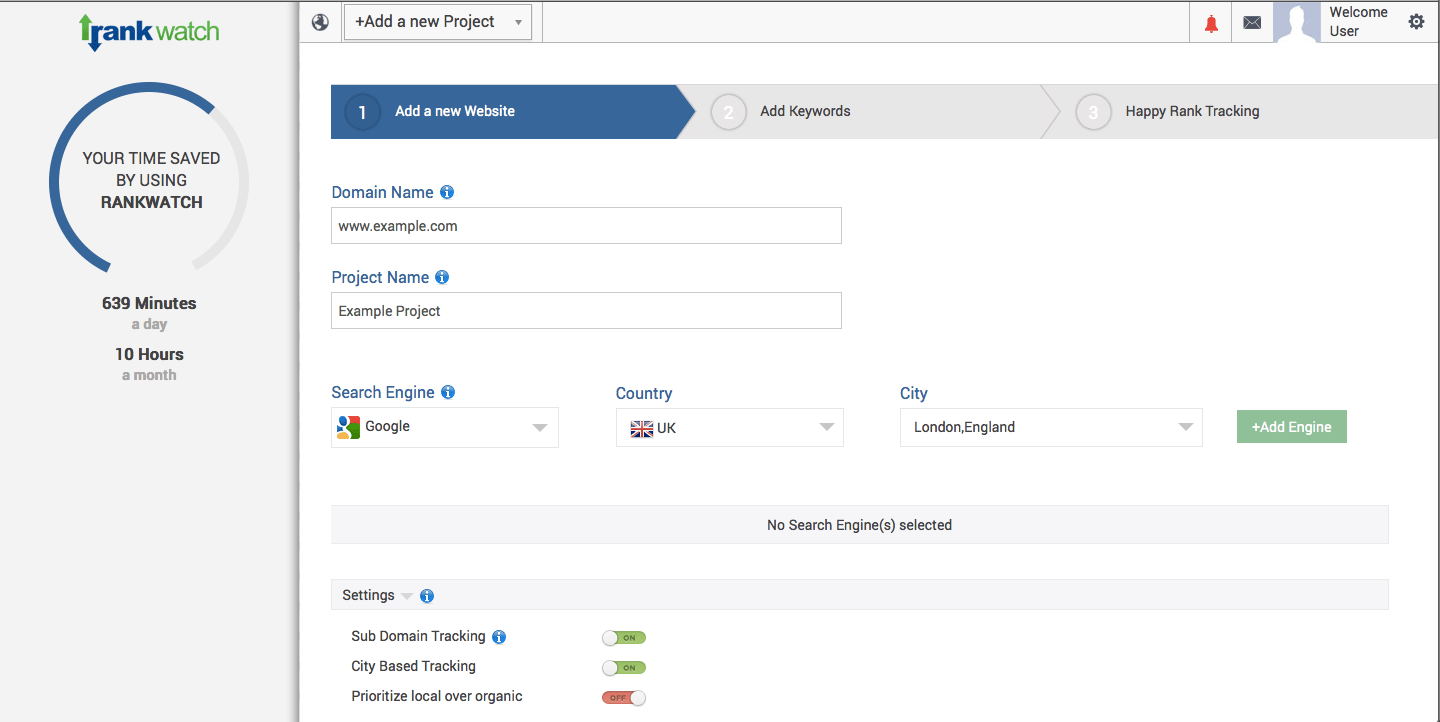The height and width of the screenshot is (722, 1440).
Task: Click the Project Name input field
Action: (x=586, y=311)
